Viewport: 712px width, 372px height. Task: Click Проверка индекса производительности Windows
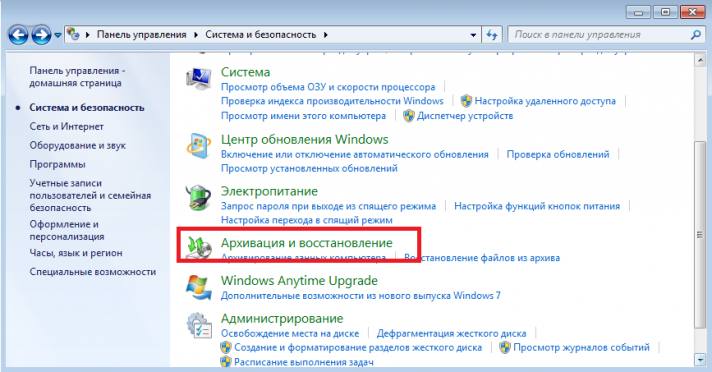332,101
